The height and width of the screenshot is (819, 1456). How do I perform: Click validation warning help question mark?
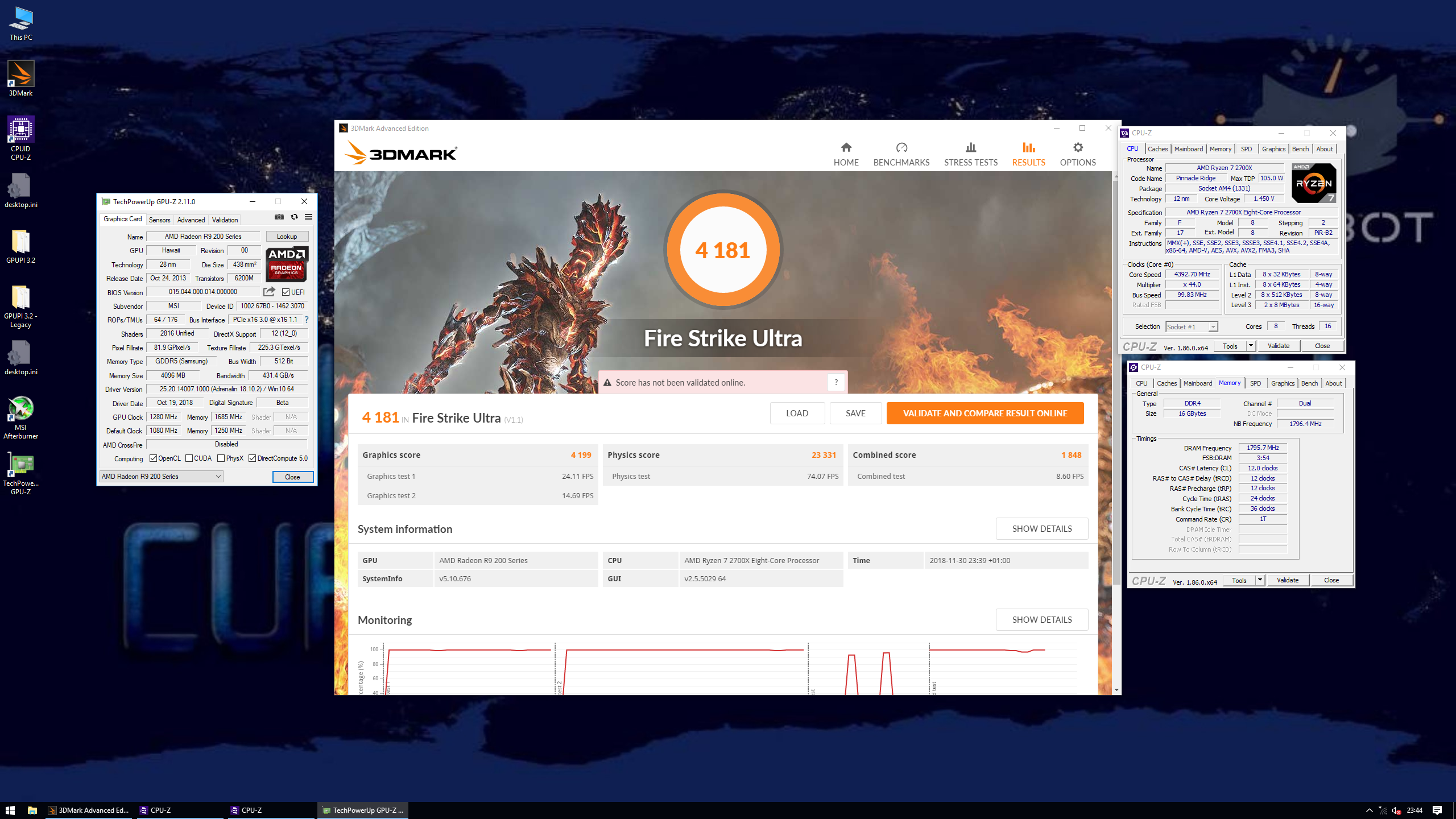click(835, 382)
